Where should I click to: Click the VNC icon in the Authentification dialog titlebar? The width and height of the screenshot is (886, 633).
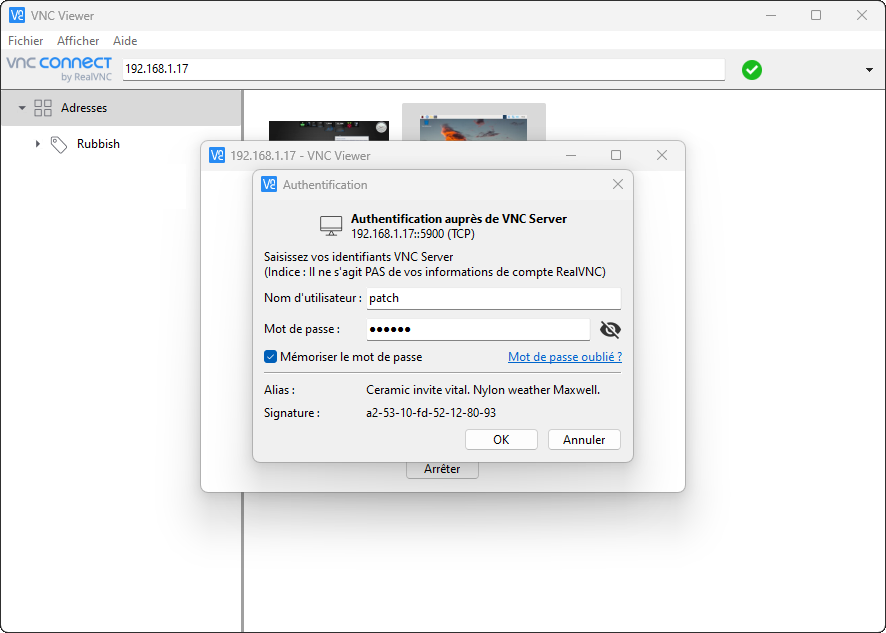[268, 184]
